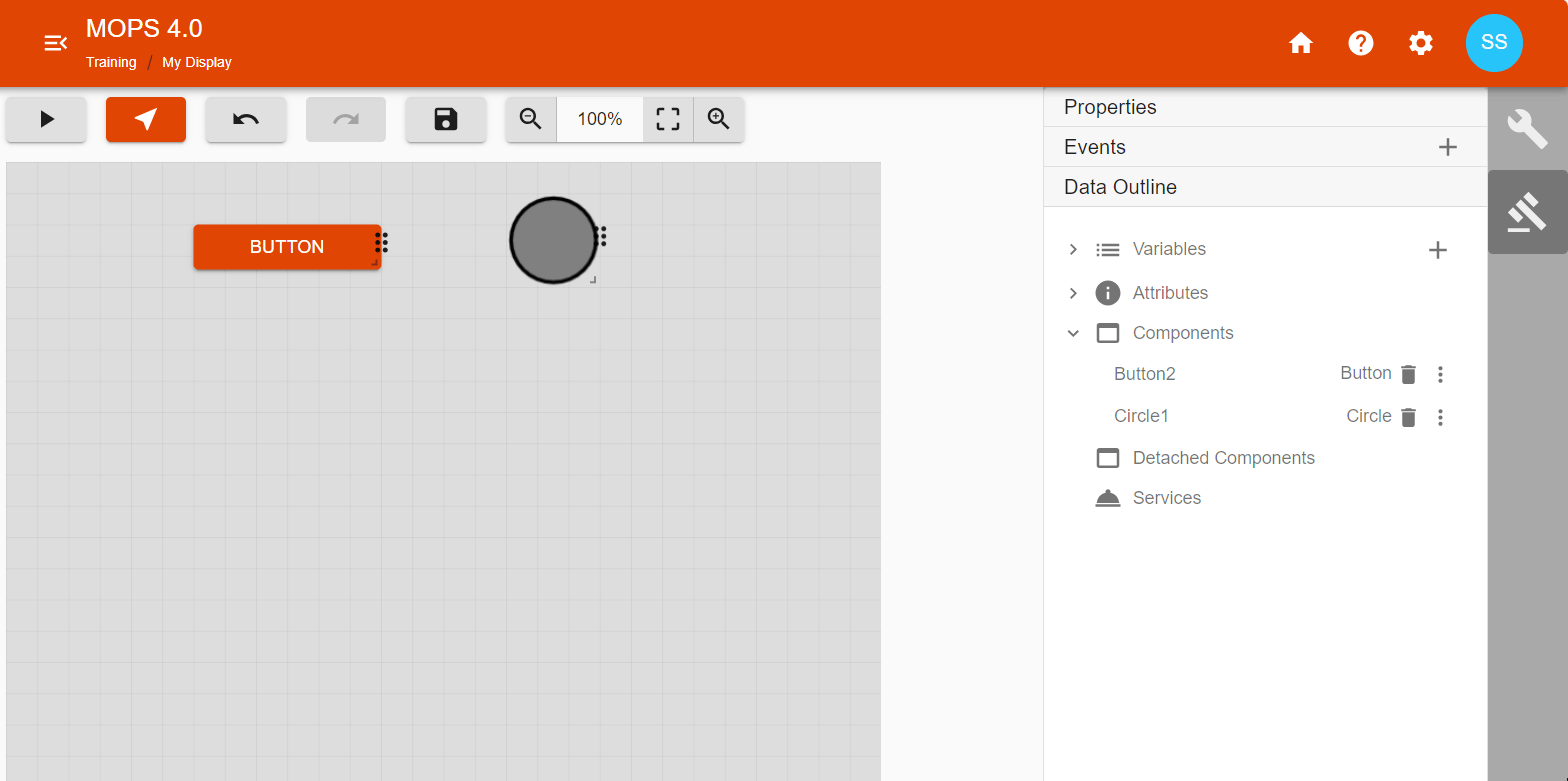The width and height of the screenshot is (1568, 781).
Task: Fit canvas to screen
Action: (668, 120)
